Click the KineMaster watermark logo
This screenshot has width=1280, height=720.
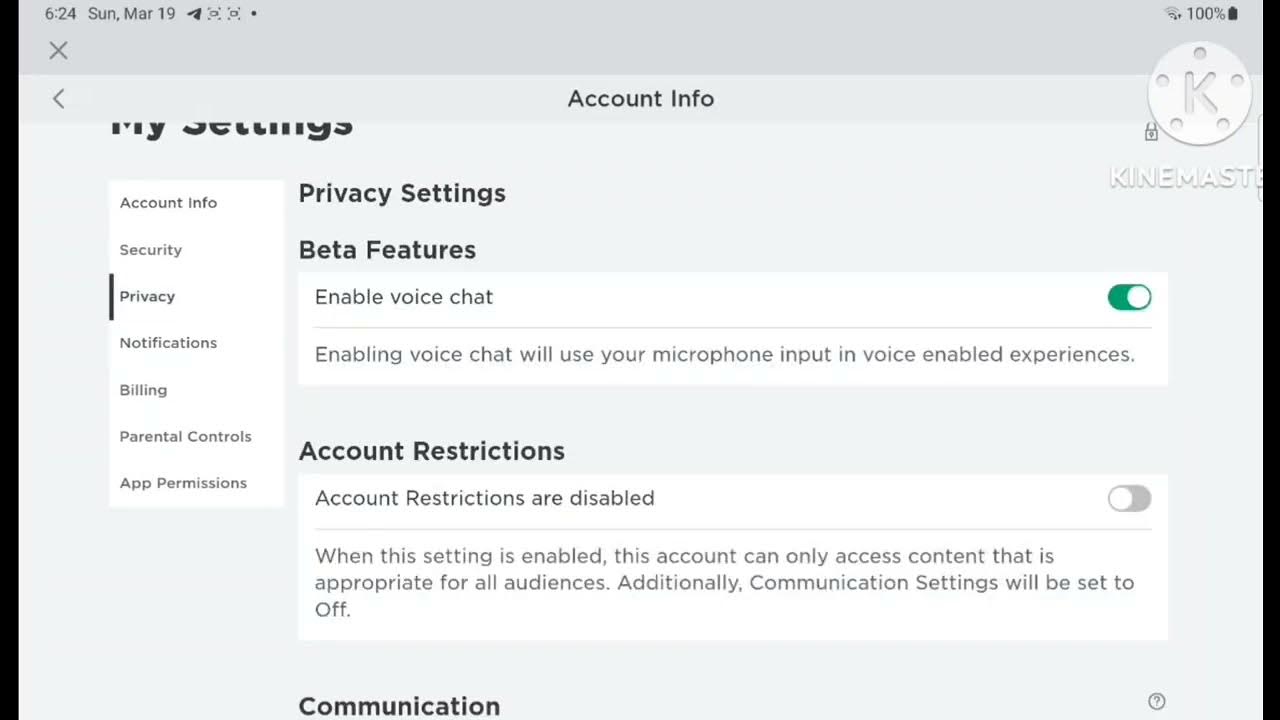pyautogui.click(x=1199, y=96)
